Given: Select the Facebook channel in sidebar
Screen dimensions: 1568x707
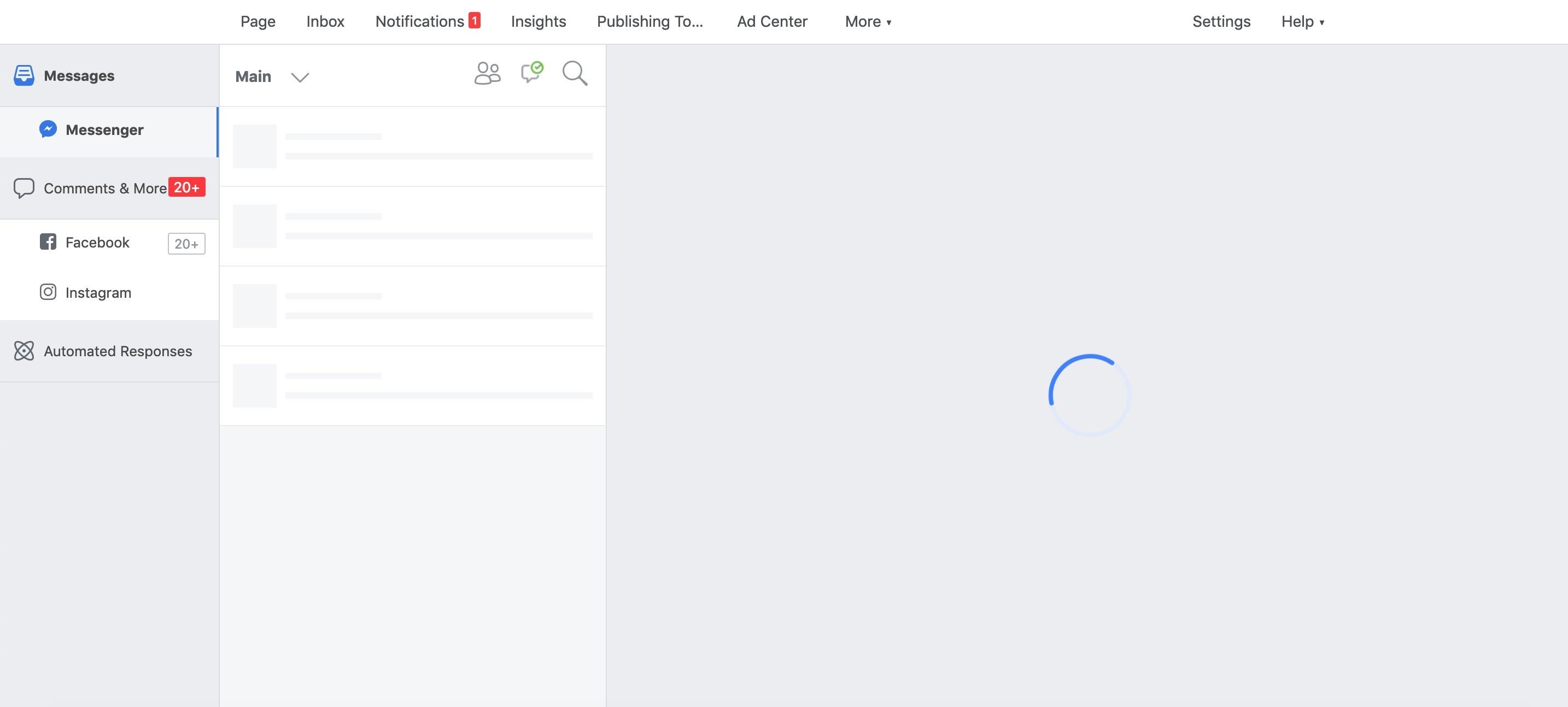Looking at the screenshot, I should [97, 242].
